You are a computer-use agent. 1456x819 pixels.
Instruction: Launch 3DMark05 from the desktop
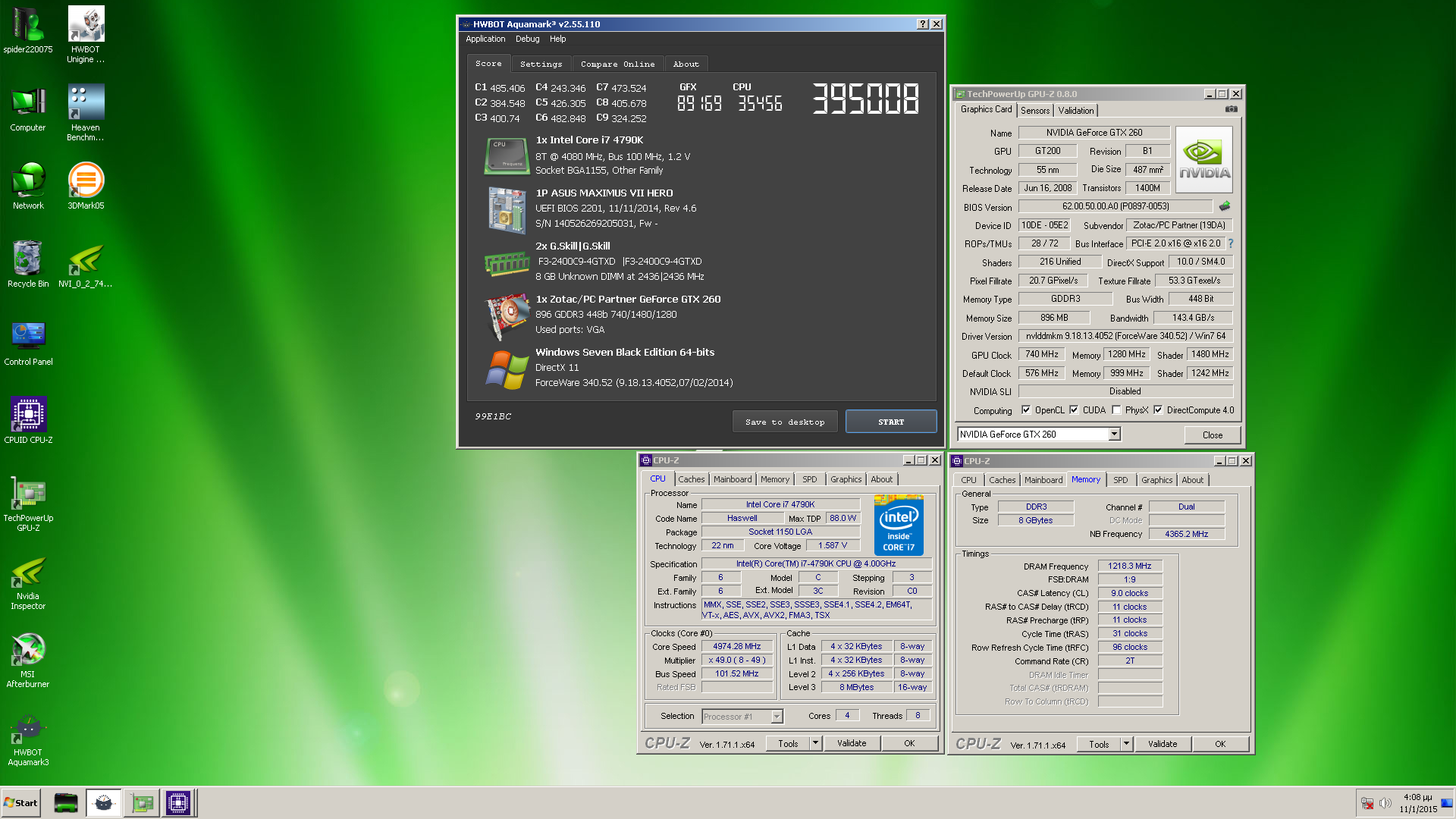click(x=86, y=186)
